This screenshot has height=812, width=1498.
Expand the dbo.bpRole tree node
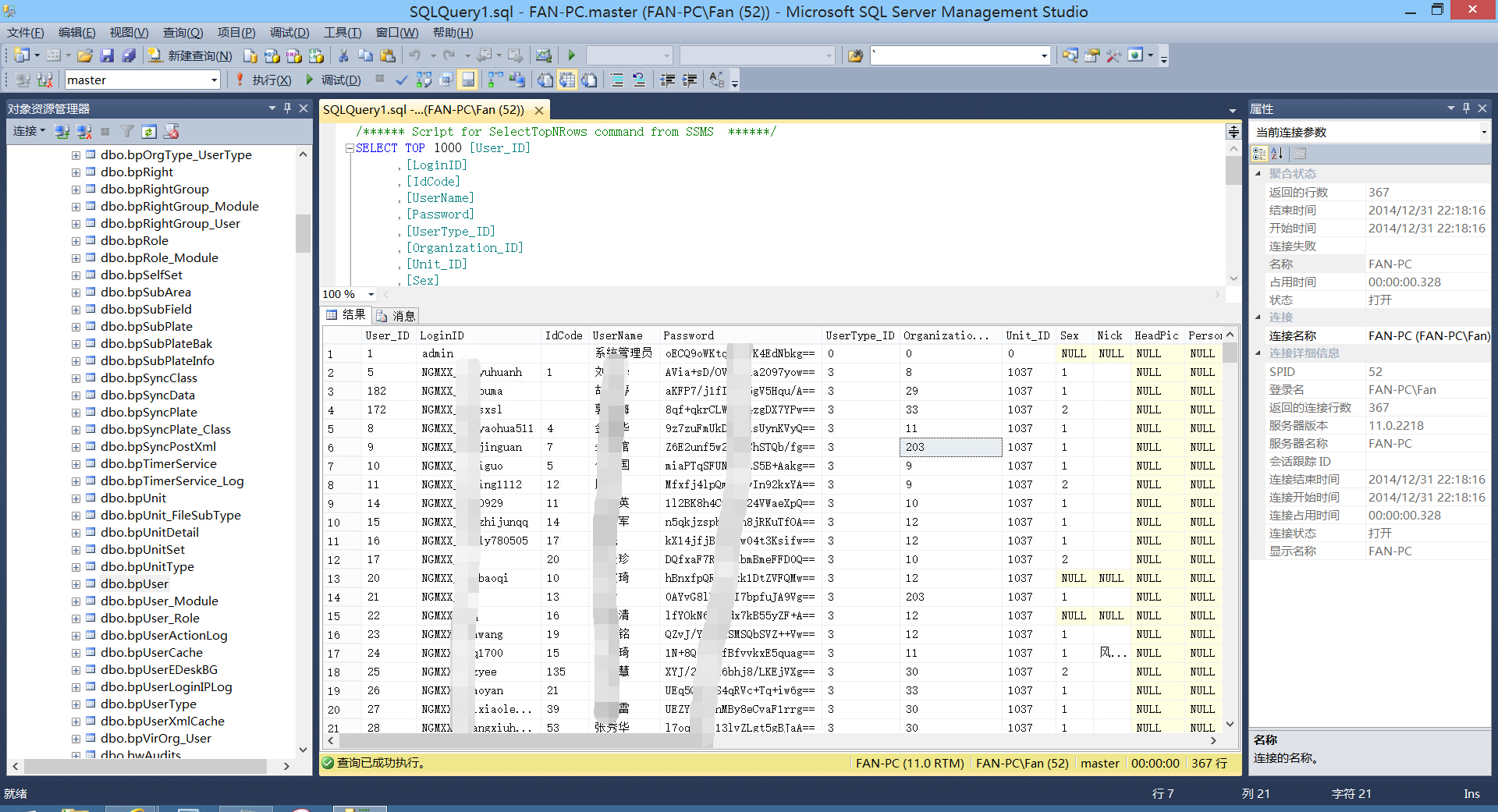click(76, 241)
